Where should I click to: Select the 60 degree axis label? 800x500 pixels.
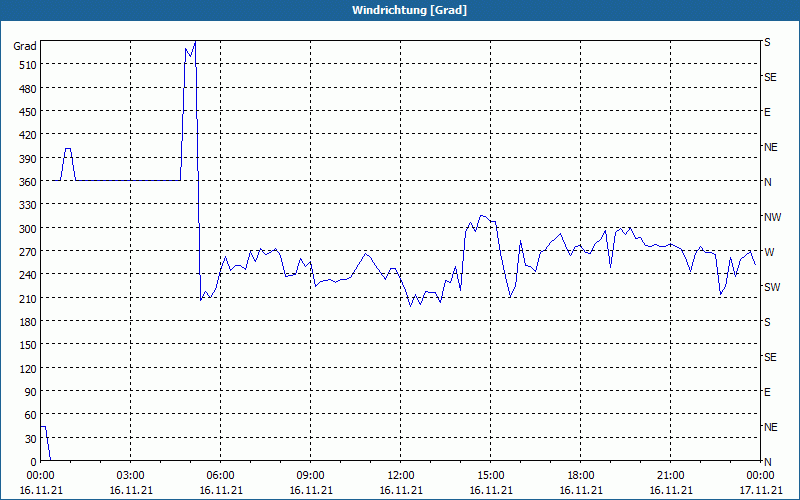[x=31, y=415]
